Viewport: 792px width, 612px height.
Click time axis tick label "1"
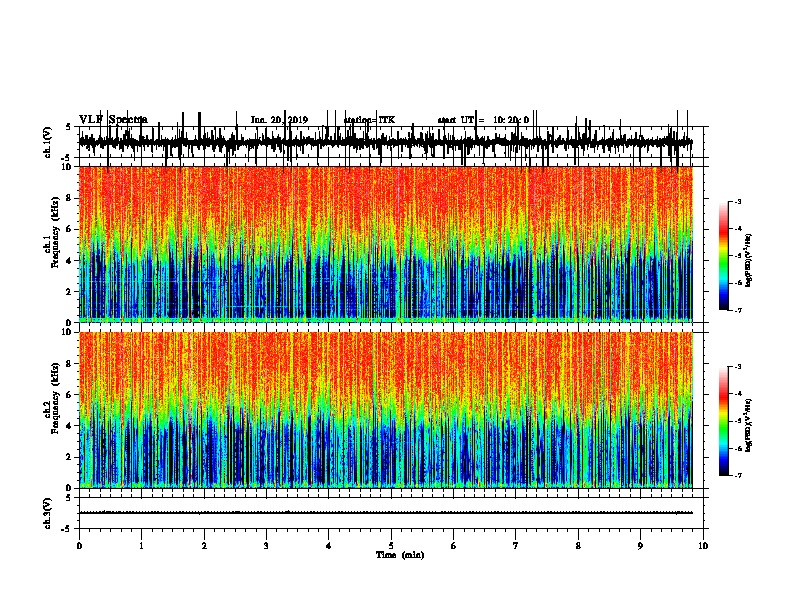click(x=141, y=546)
